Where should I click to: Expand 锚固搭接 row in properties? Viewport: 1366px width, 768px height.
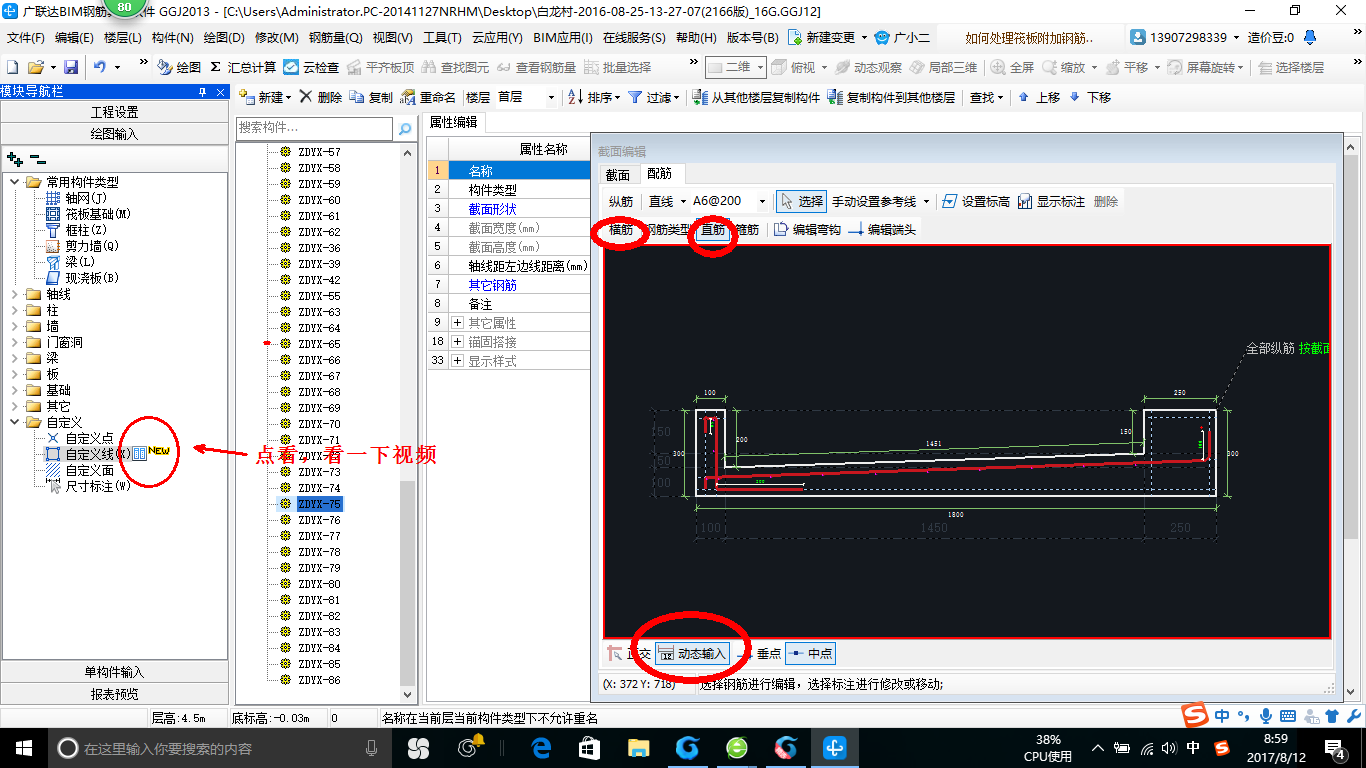point(458,342)
